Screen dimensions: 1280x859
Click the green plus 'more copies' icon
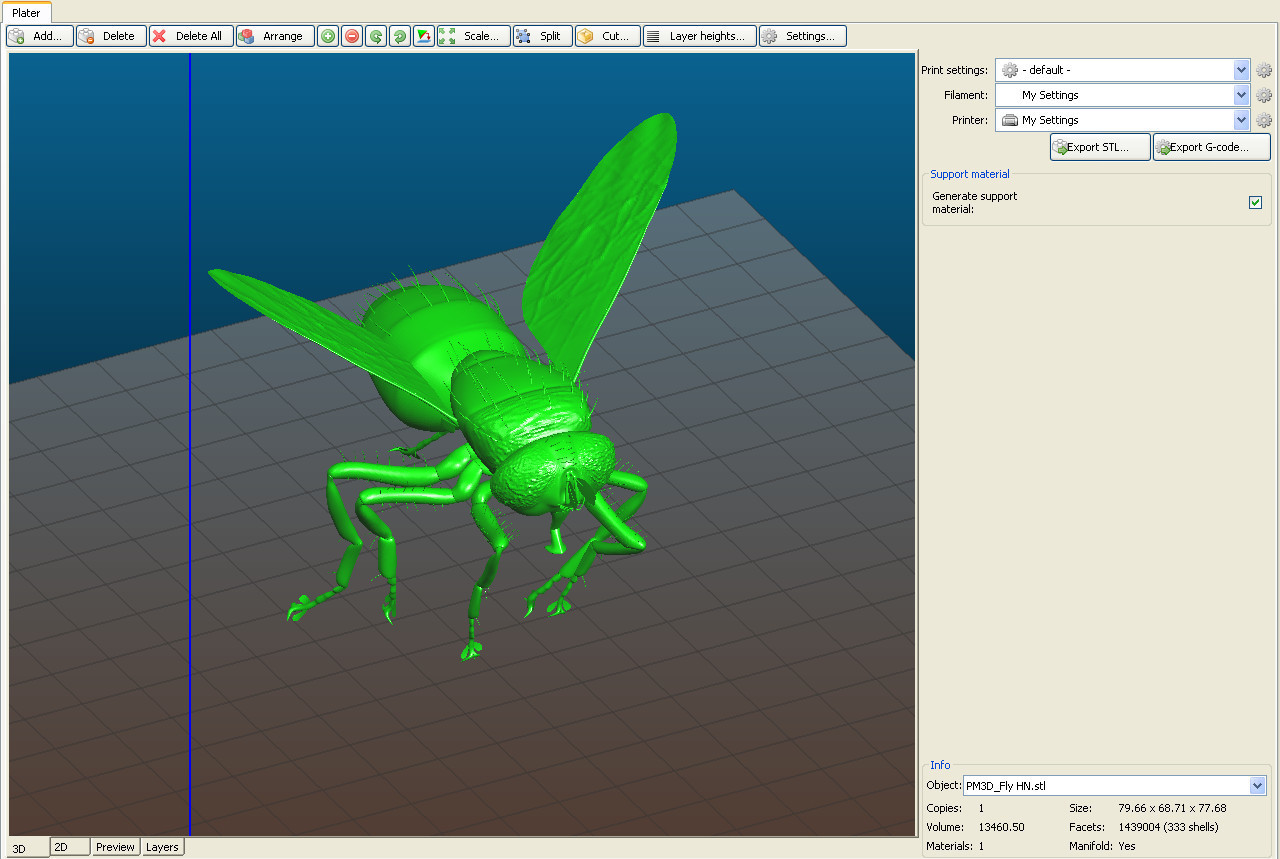[328, 36]
